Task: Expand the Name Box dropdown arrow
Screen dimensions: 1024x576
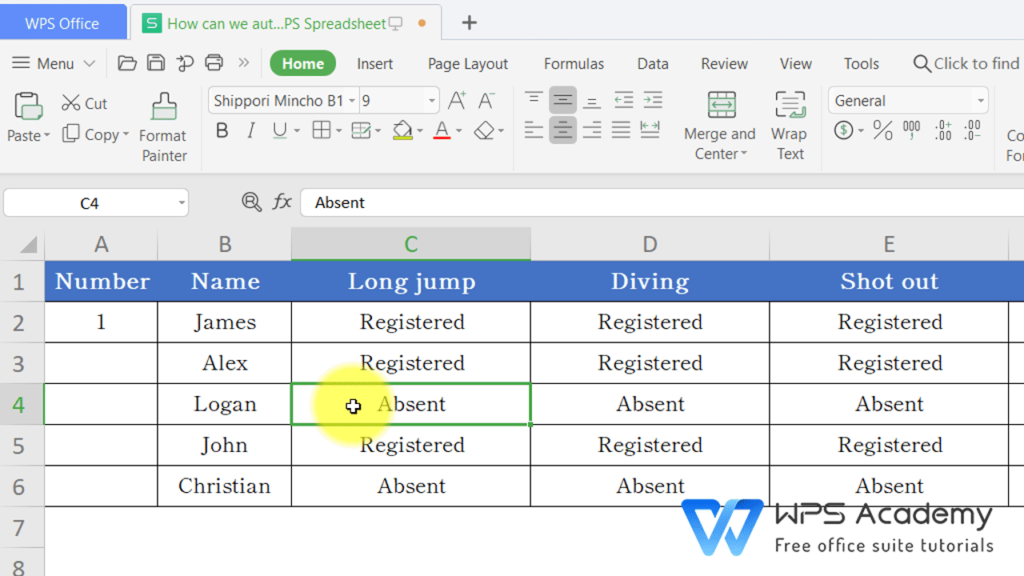Action: tap(181, 203)
